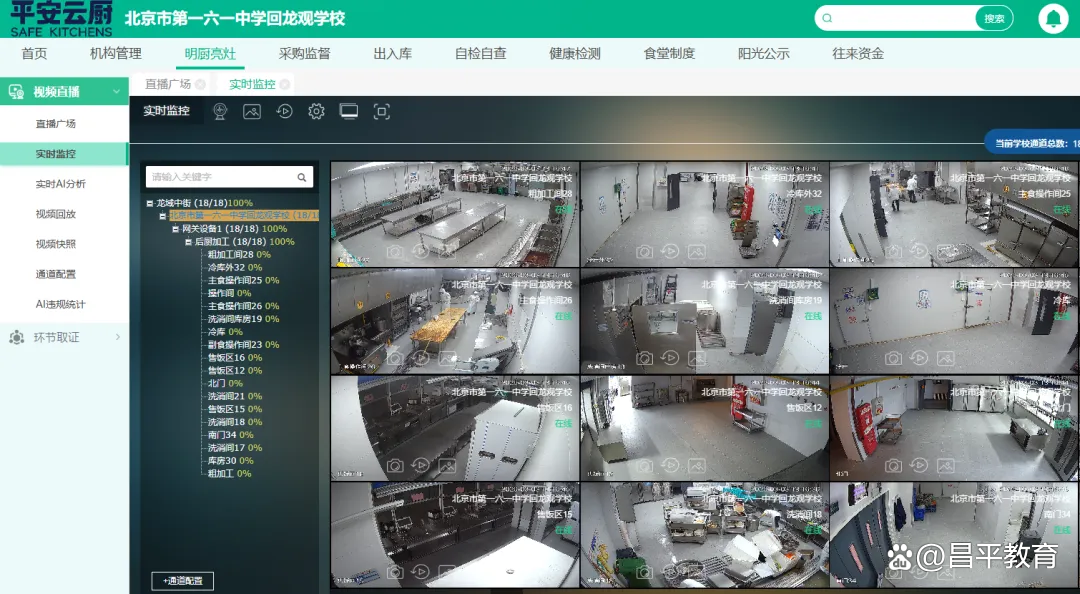Click the channel keyword search field
Screen dimensions: 1080x594
click(220, 177)
